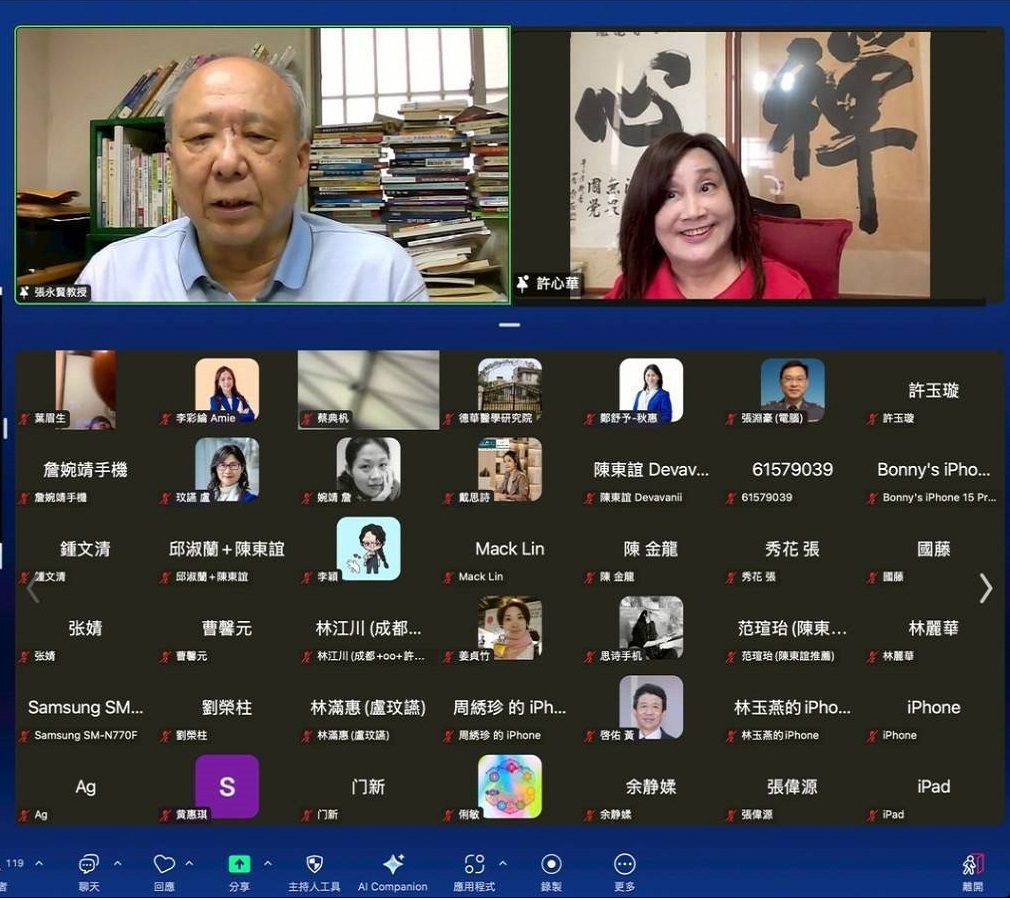
Task: Click muted mic icon next to 許玉璇
Action: [x=872, y=419]
